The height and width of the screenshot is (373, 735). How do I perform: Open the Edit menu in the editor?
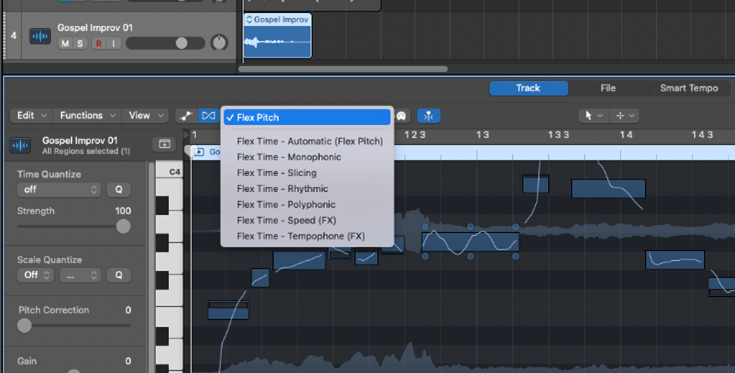pyautogui.click(x=31, y=115)
